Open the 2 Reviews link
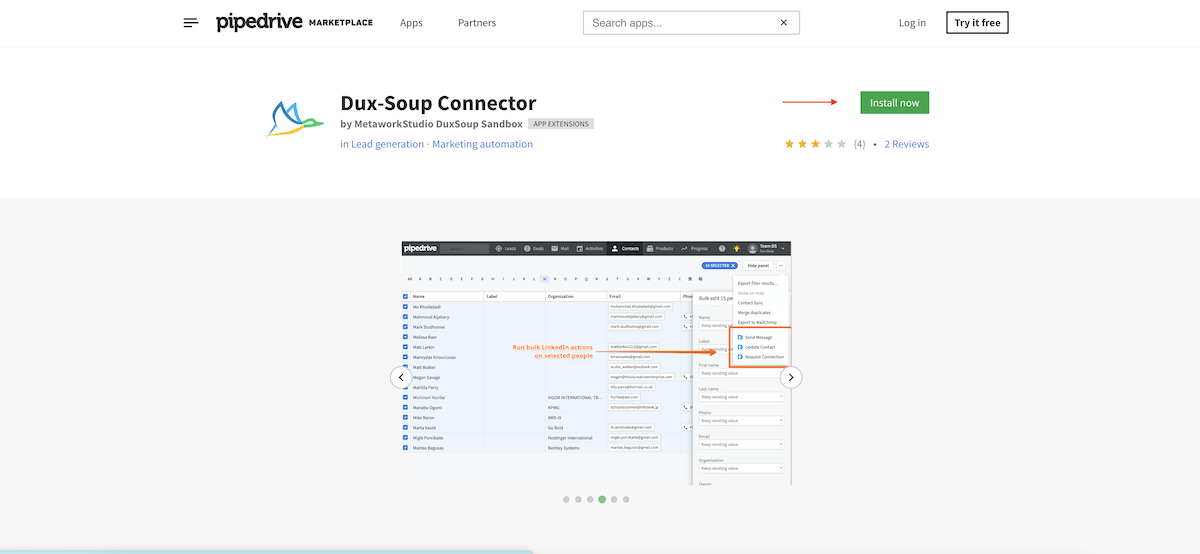 [x=906, y=144]
